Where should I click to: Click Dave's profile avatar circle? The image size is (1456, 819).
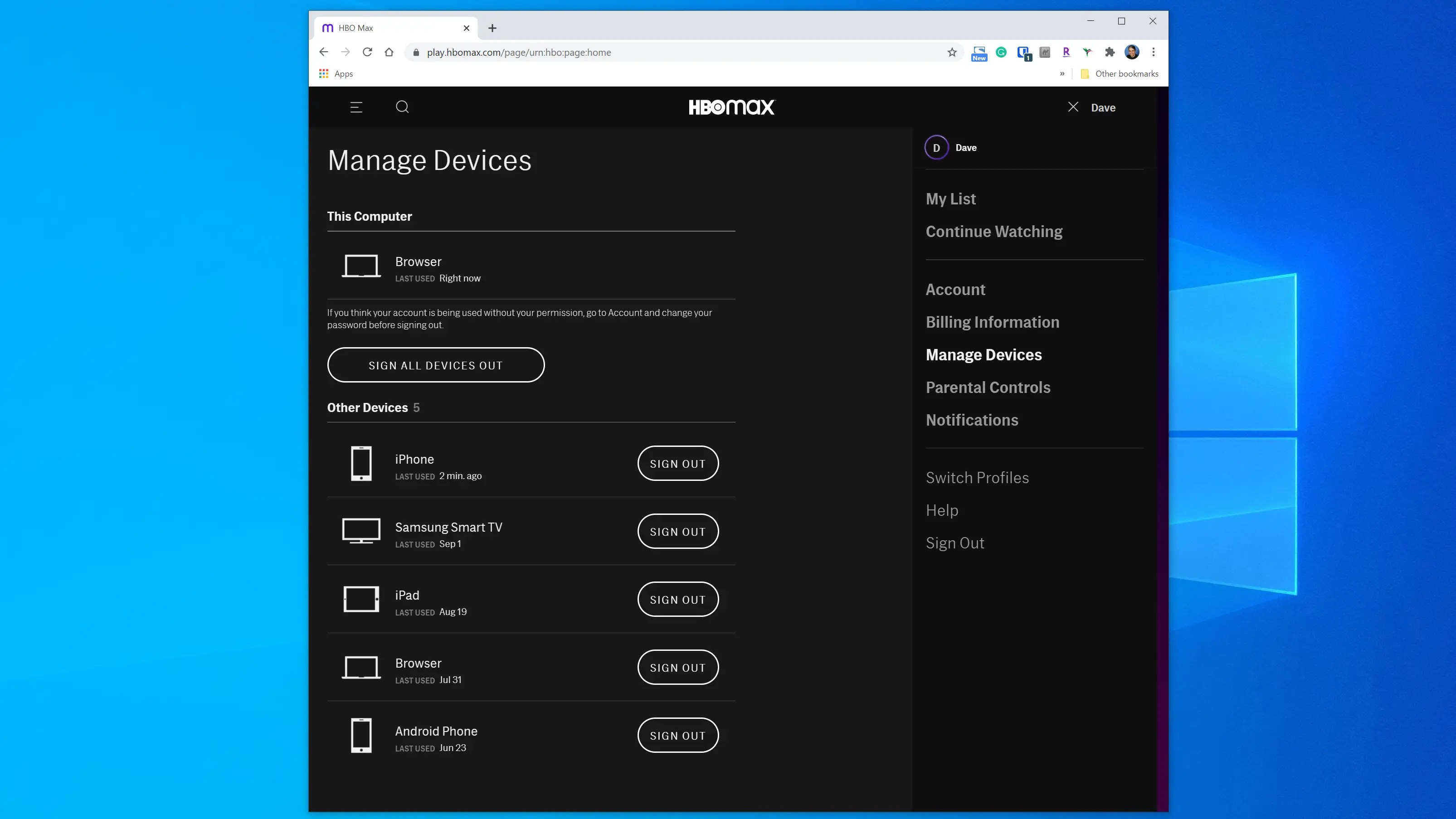click(x=936, y=147)
